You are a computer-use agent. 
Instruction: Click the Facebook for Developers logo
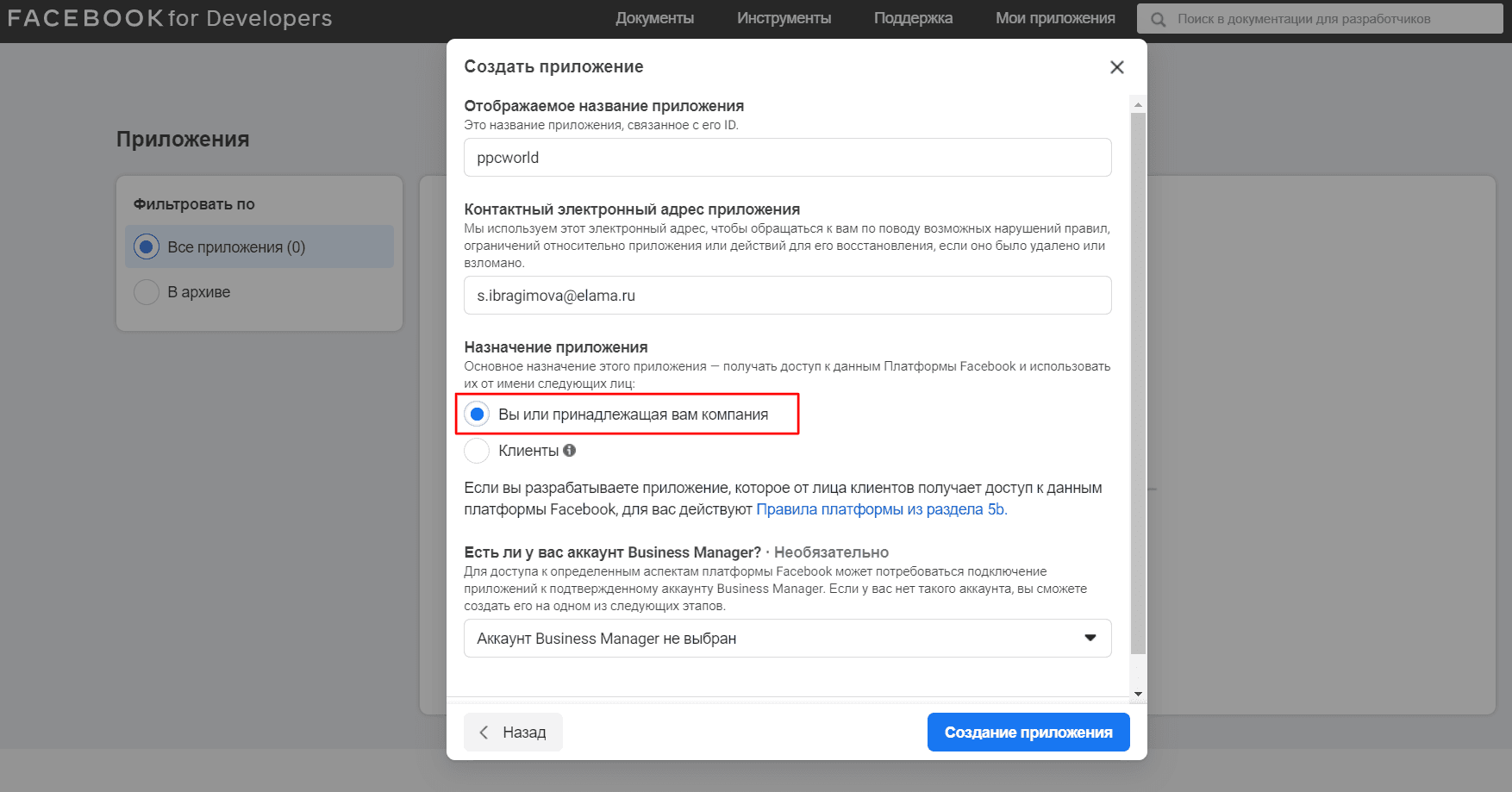click(170, 19)
